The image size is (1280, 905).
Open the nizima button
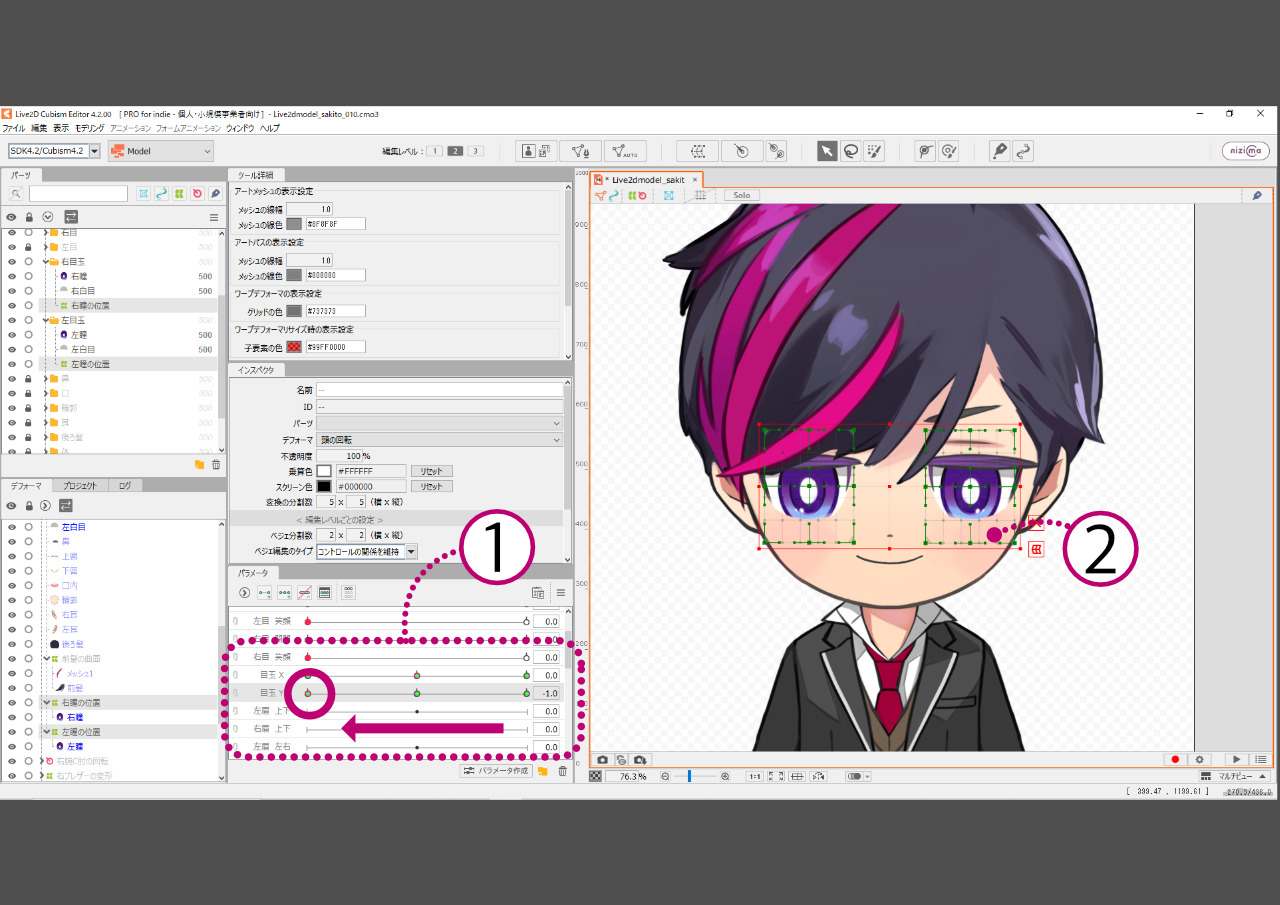[x=1245, y=151]
